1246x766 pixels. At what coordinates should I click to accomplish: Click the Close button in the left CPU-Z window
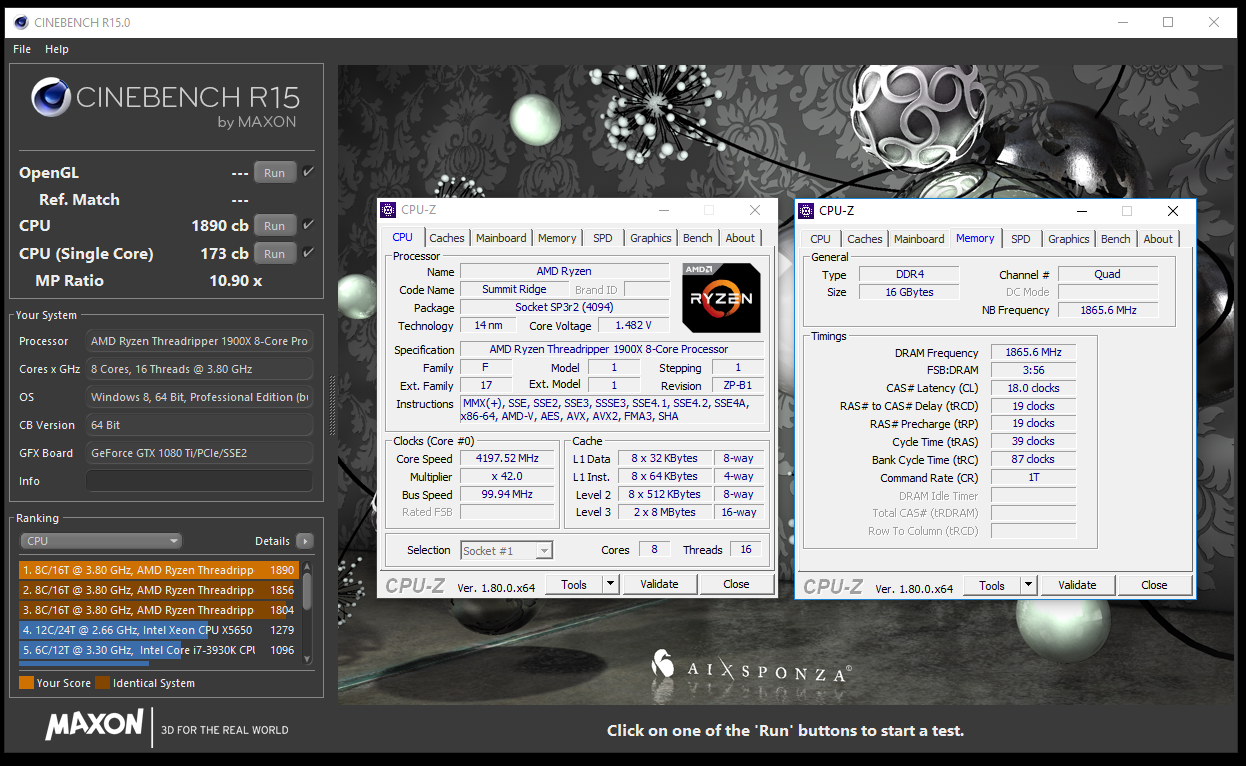[x=736, y=584]
